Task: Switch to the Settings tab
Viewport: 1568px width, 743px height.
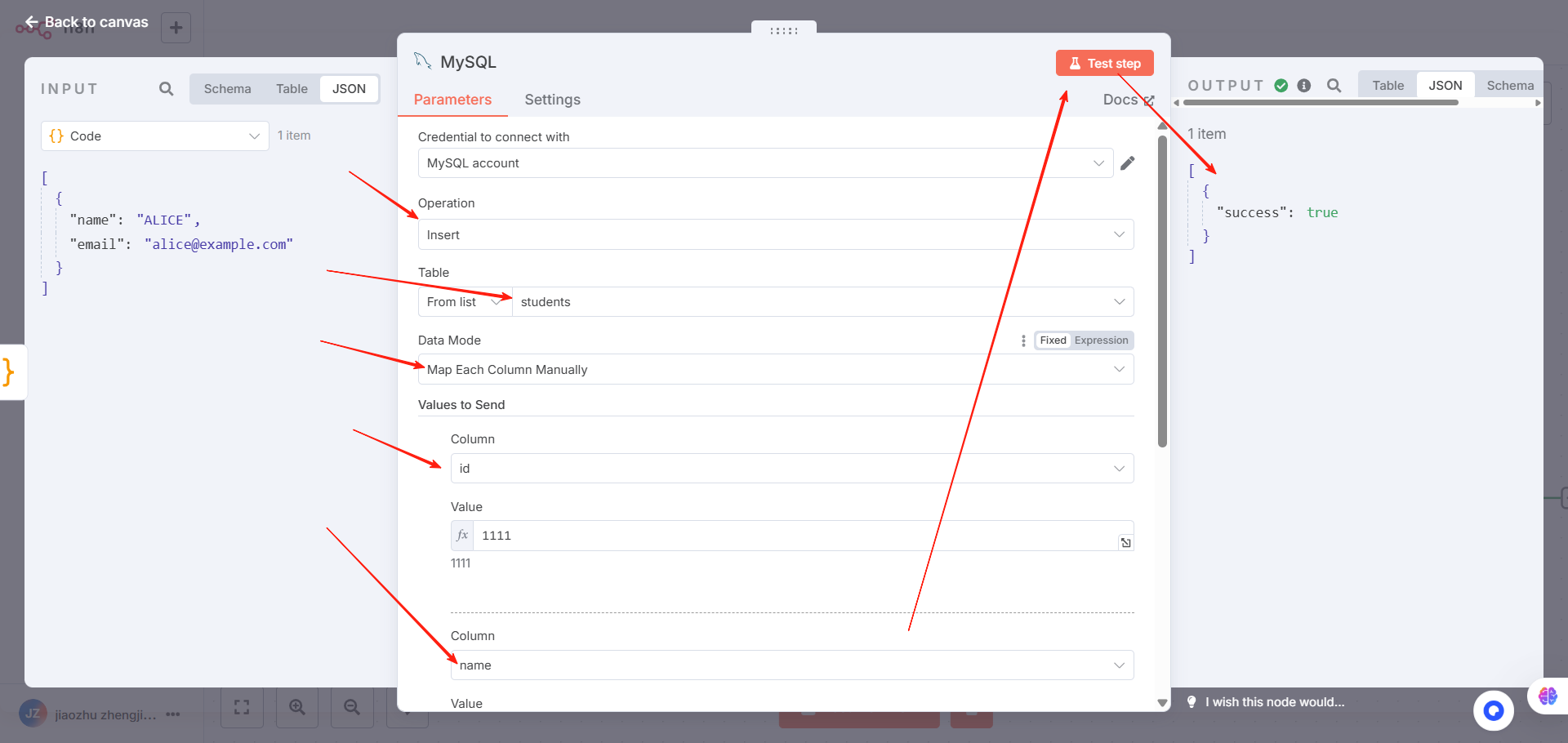Action: (552, 100)
